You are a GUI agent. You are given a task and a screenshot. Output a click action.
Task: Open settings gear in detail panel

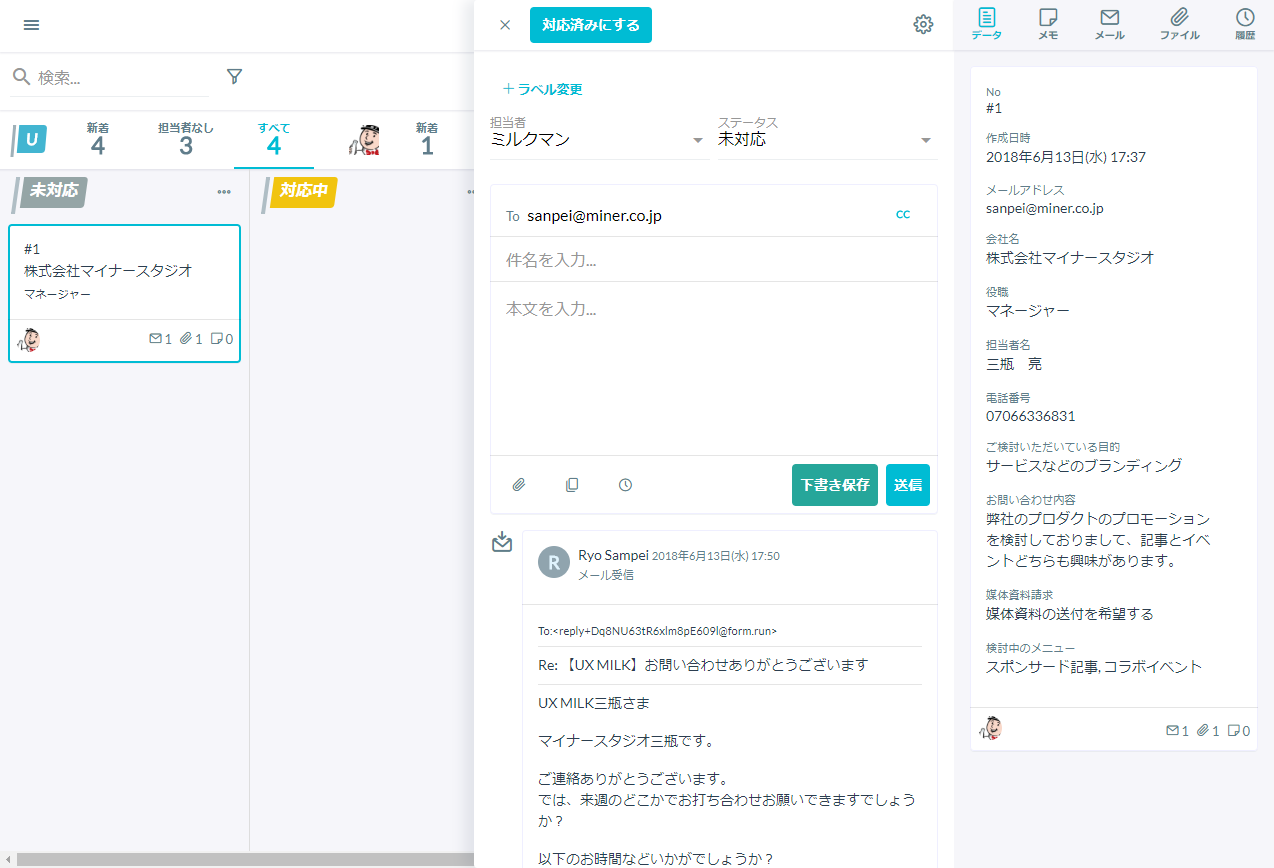pos(923,25)
